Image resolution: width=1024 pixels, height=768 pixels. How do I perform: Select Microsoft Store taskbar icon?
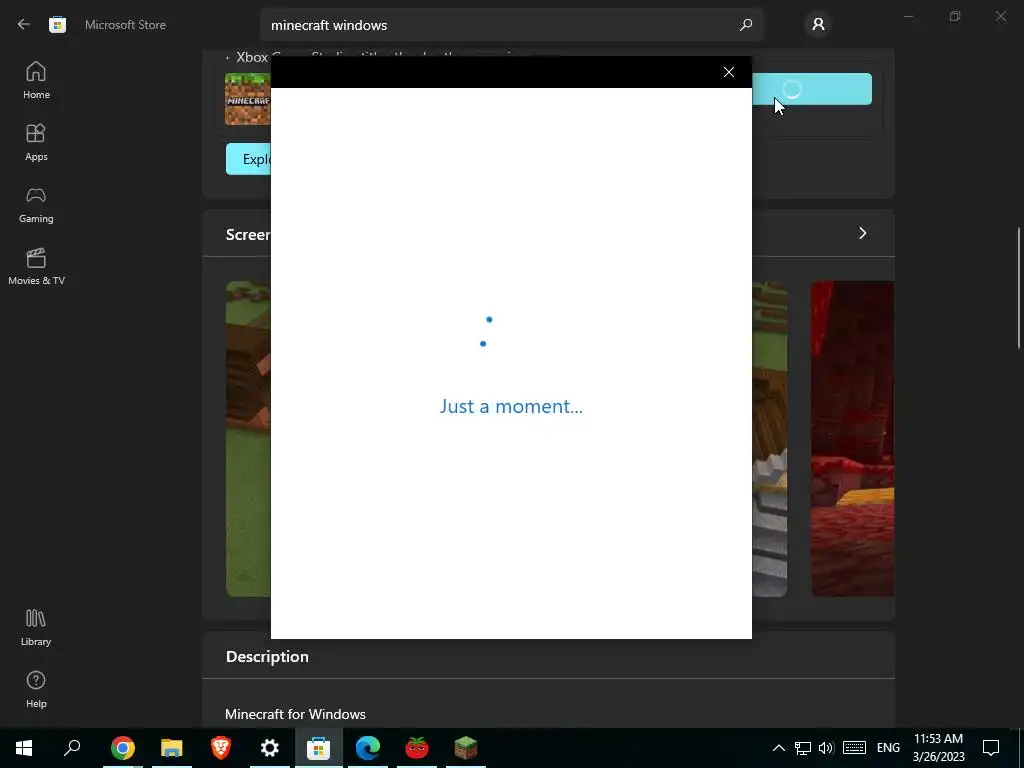[x=319, y=747]
